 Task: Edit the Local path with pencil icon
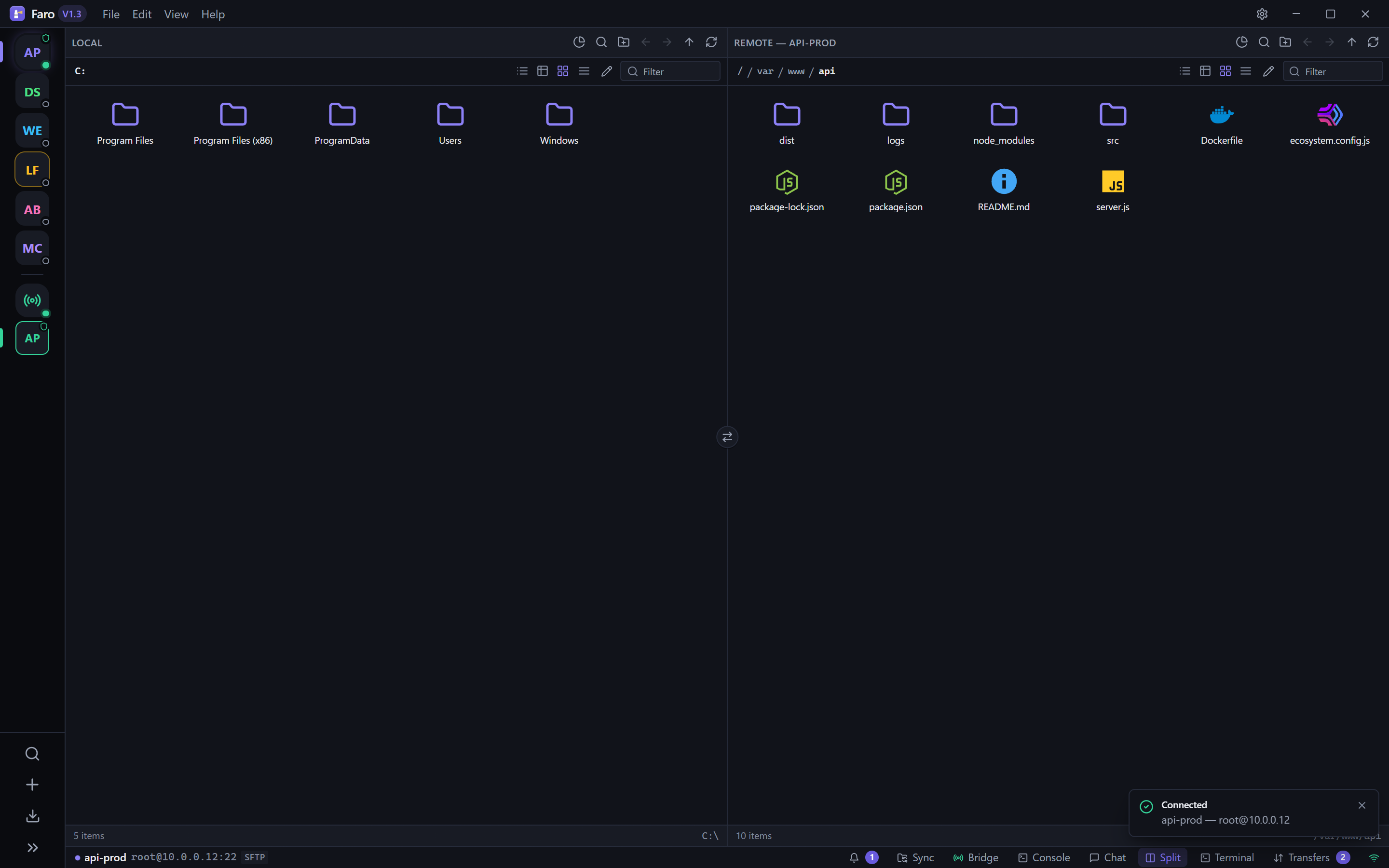pyautogui.click(x=607, y=71)
